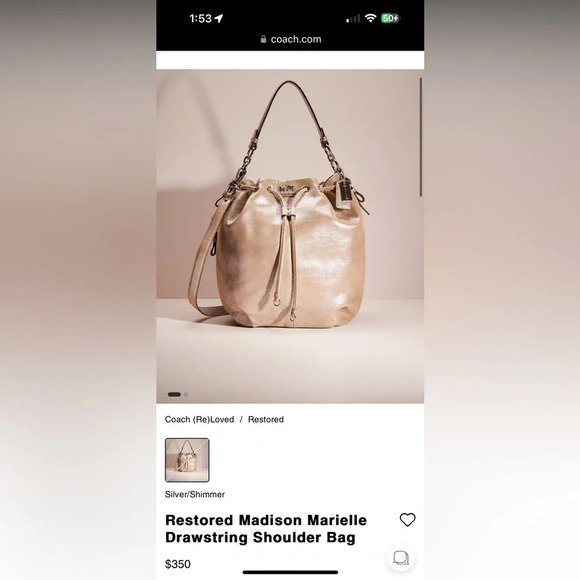Tap the location arrow beside the time
The height and width of the screenshot is (580, 580).
click(x=219, y=18)
